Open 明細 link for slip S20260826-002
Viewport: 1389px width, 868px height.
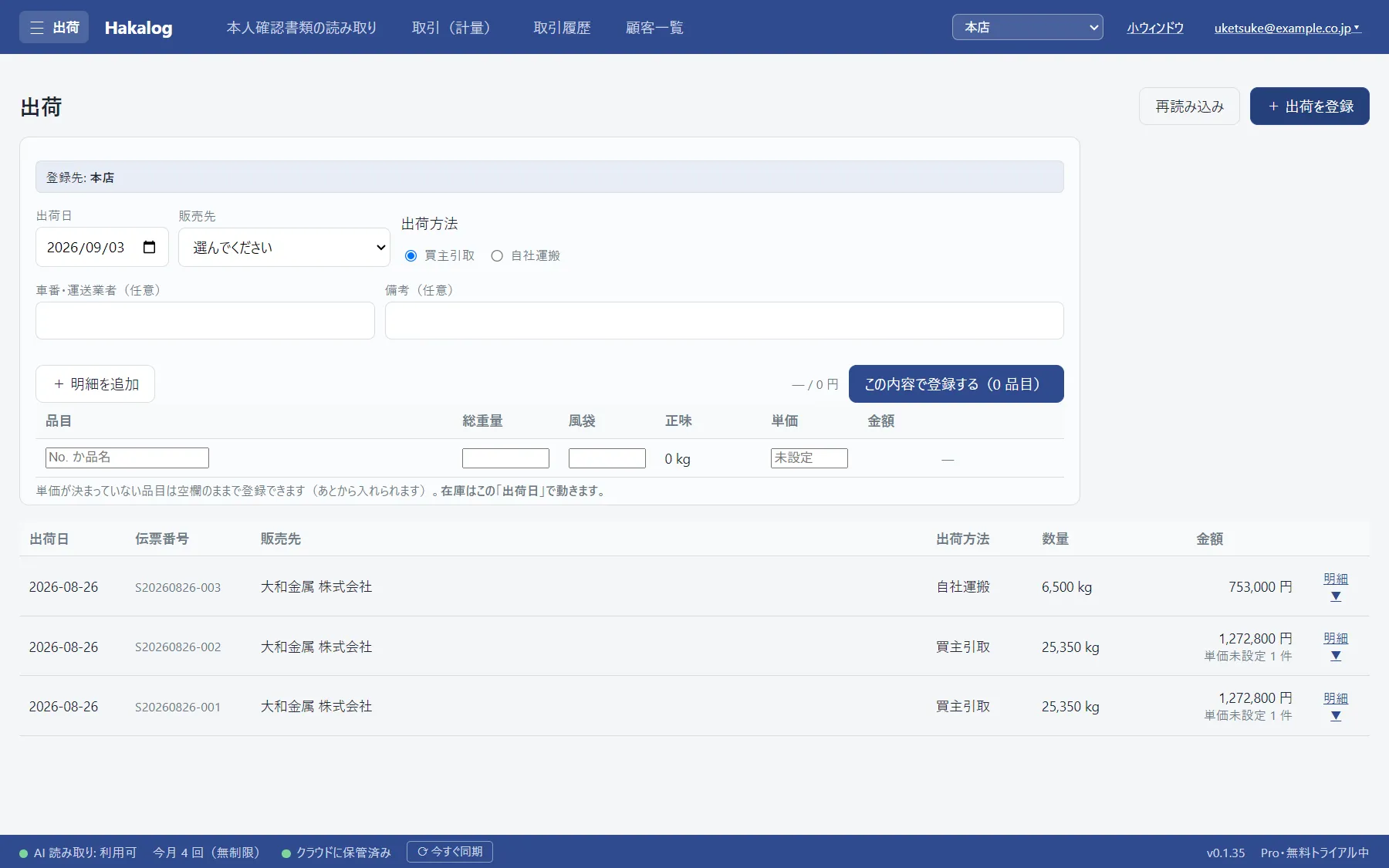point(1336,638)
